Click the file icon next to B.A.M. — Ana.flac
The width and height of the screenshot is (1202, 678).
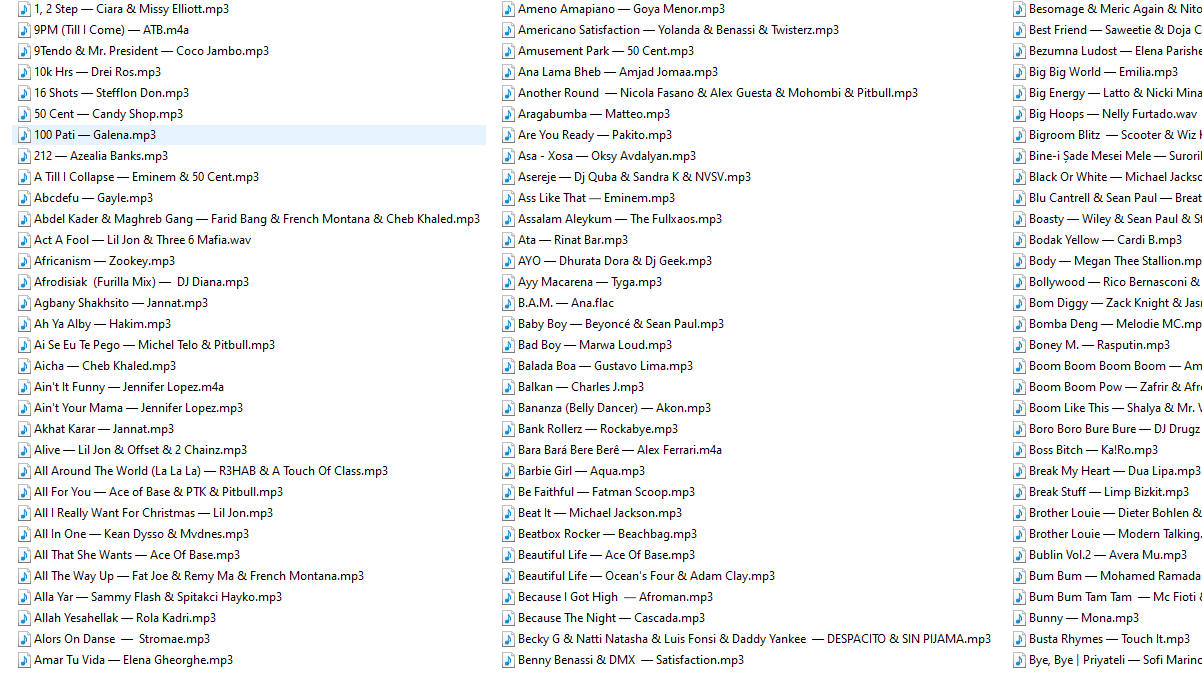pyautogui.click(x=508, y=303)
